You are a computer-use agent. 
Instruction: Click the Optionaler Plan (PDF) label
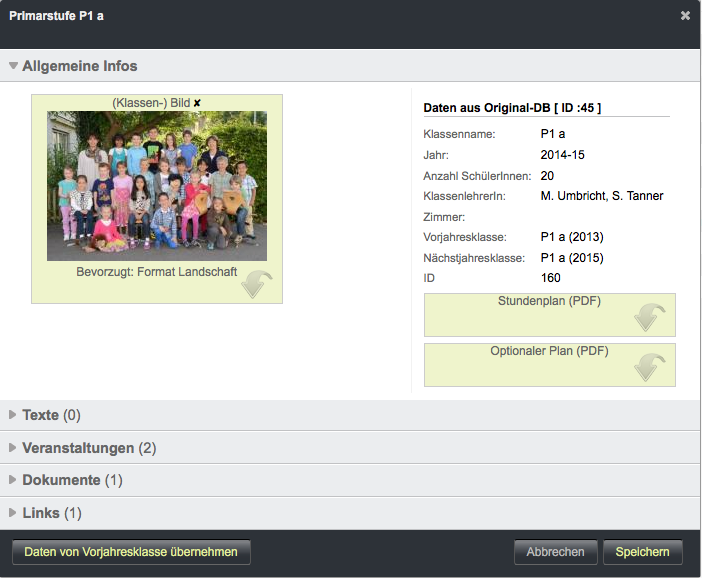549,351
